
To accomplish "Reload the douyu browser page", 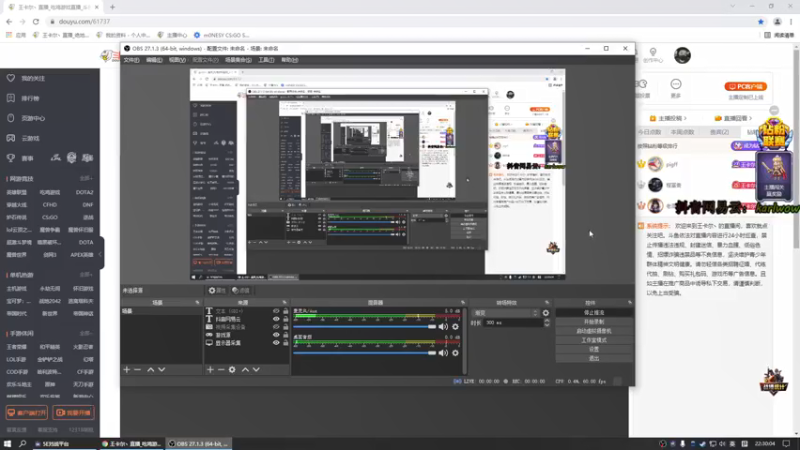I will point(36,21).
